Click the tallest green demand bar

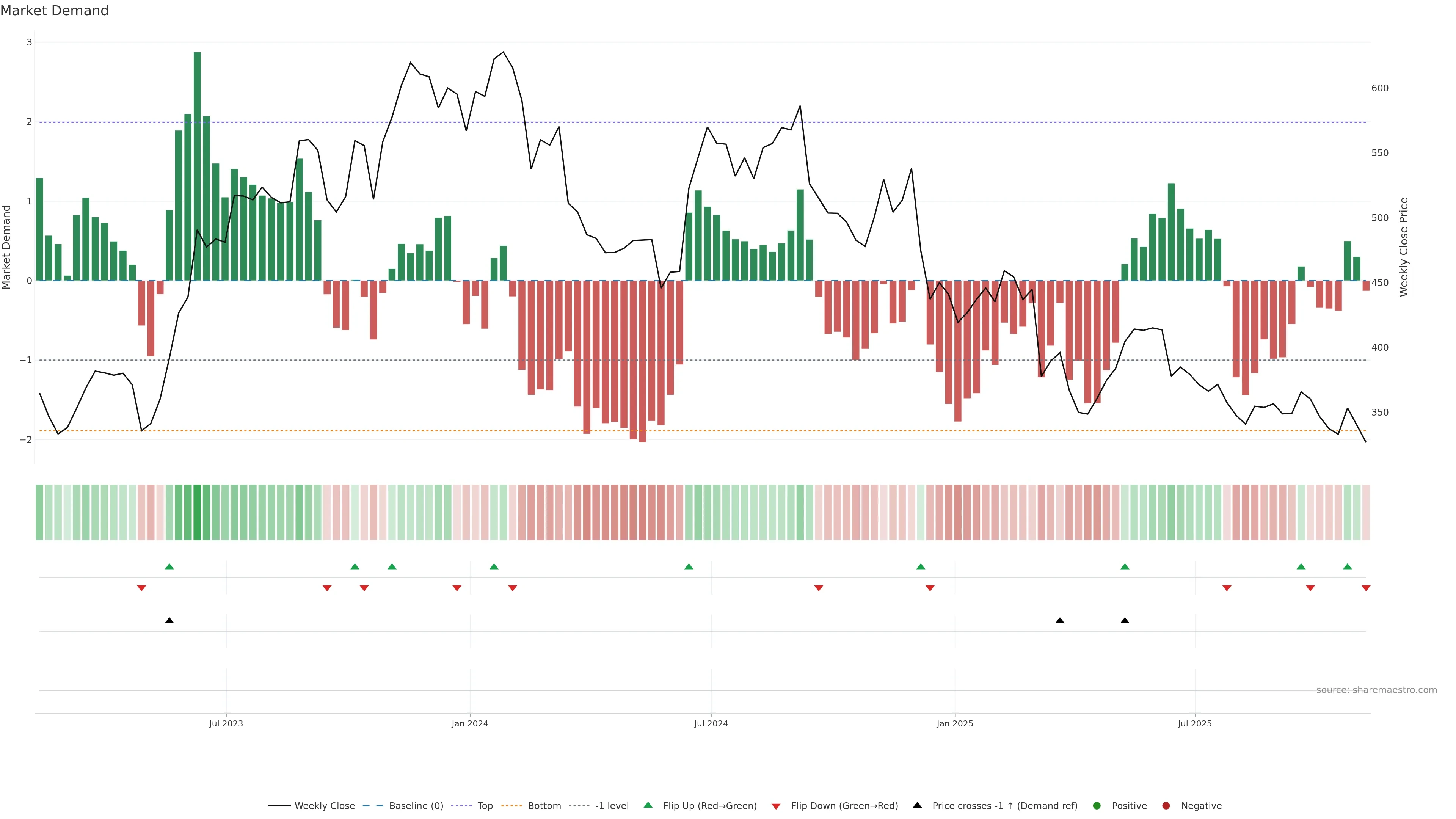197,169
